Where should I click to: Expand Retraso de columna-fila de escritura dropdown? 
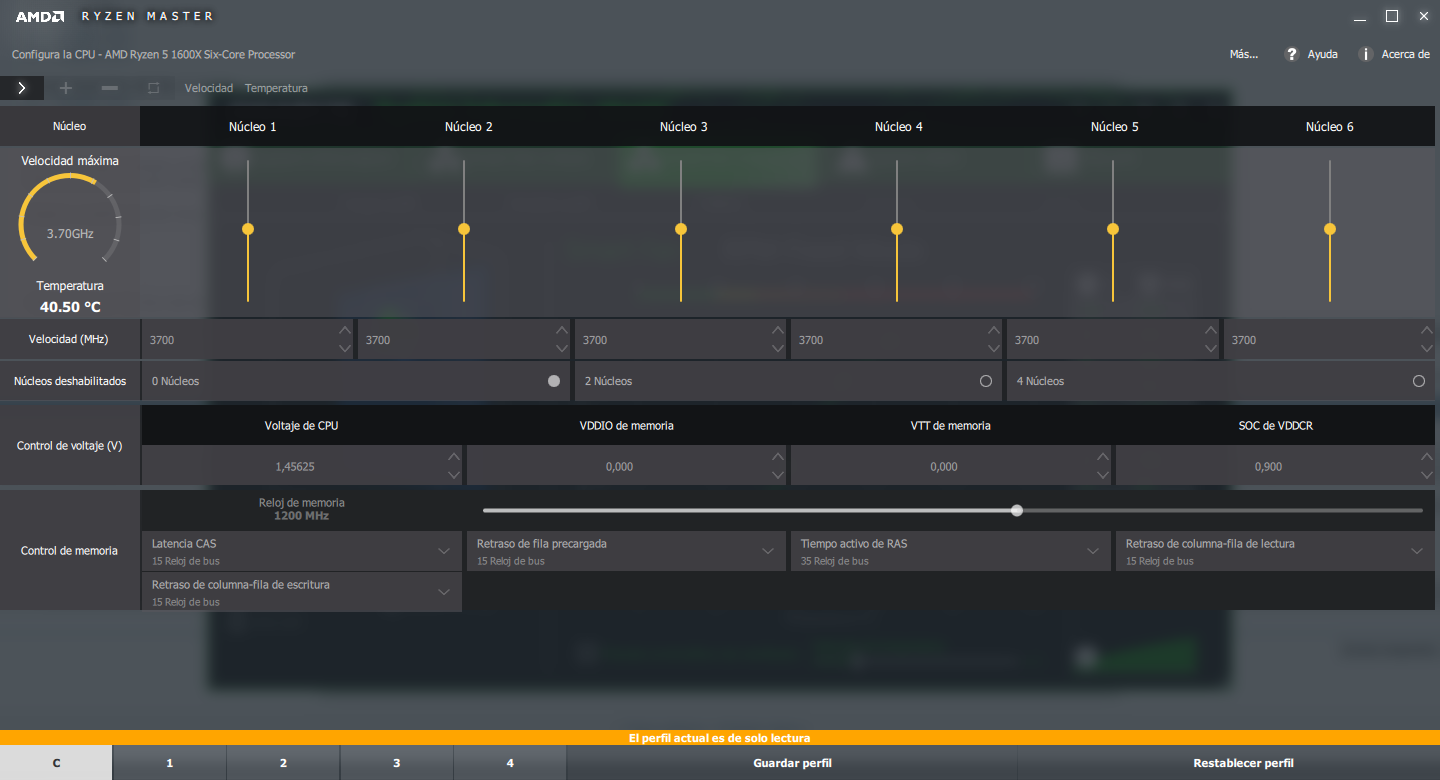(x=302, y=592)
